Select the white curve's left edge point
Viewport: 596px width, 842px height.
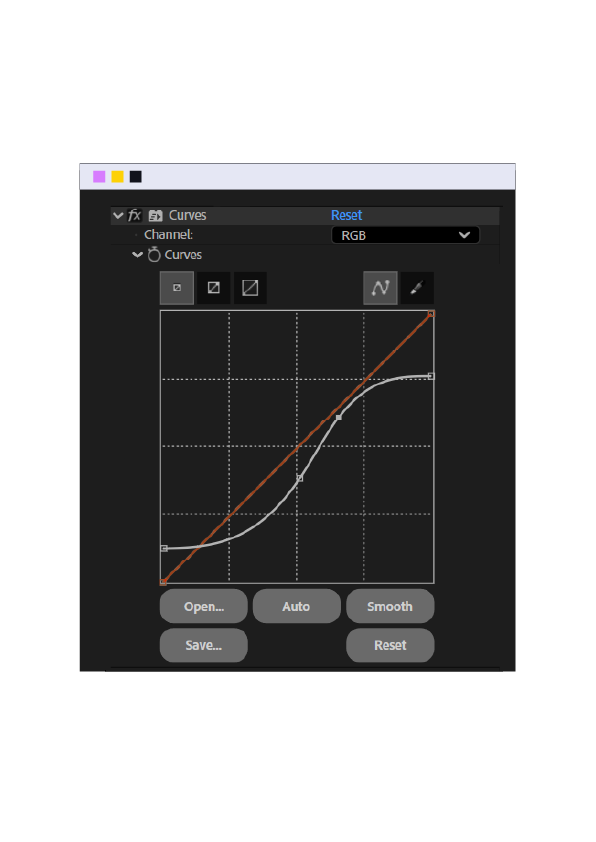tap(164, 548)
